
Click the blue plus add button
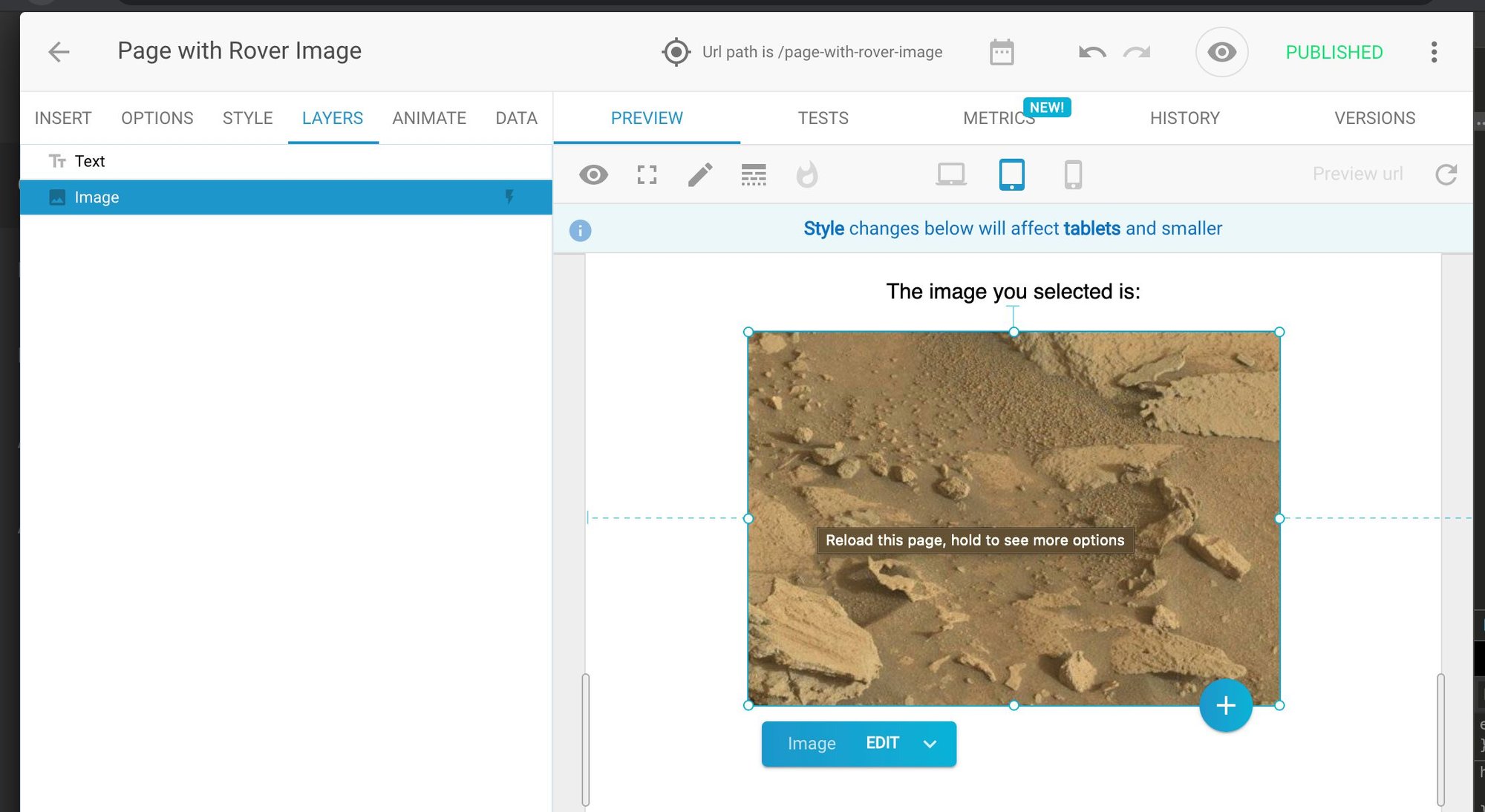tap(1225, 705)
